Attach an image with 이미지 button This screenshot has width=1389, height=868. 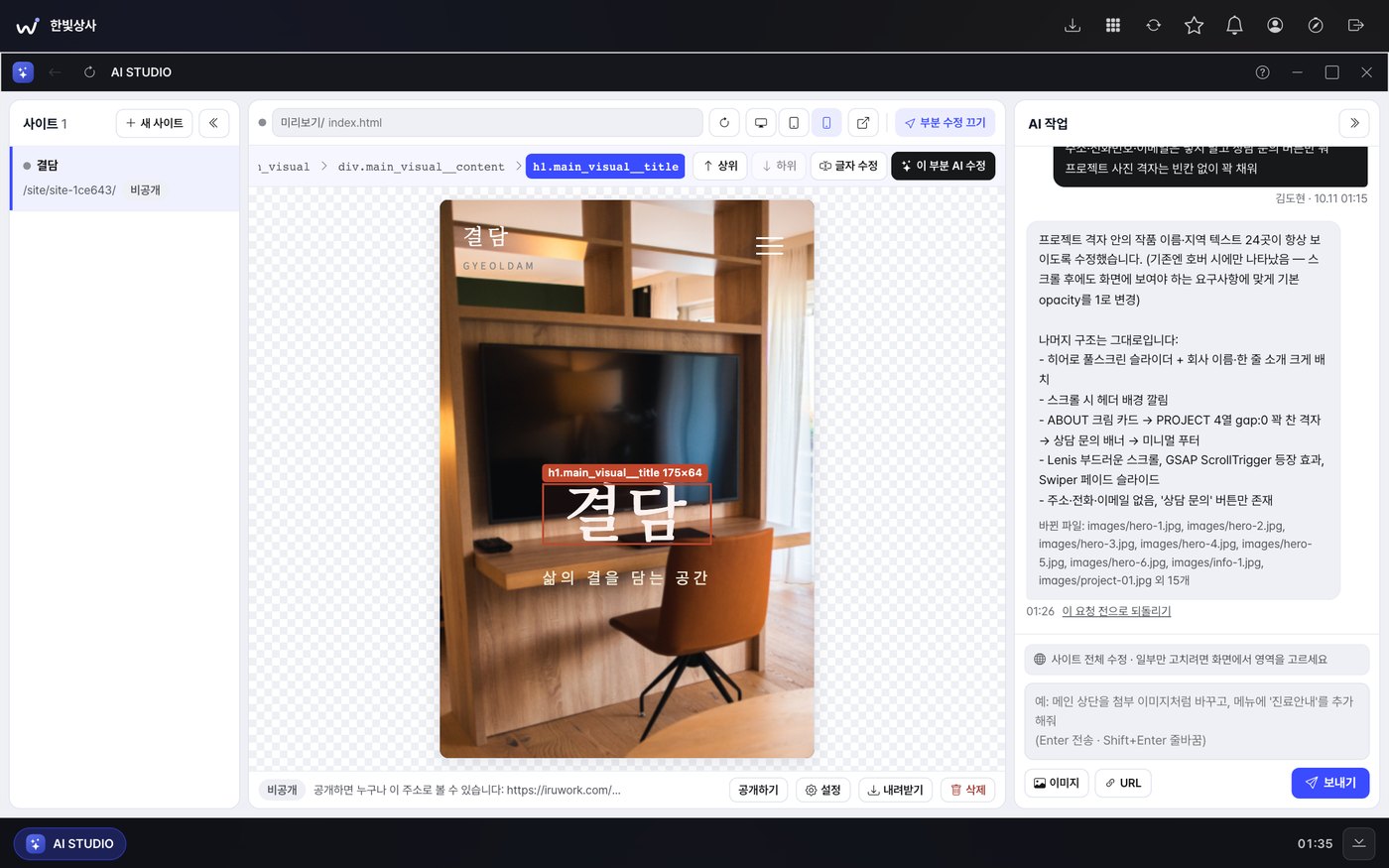coord(1057,783)
